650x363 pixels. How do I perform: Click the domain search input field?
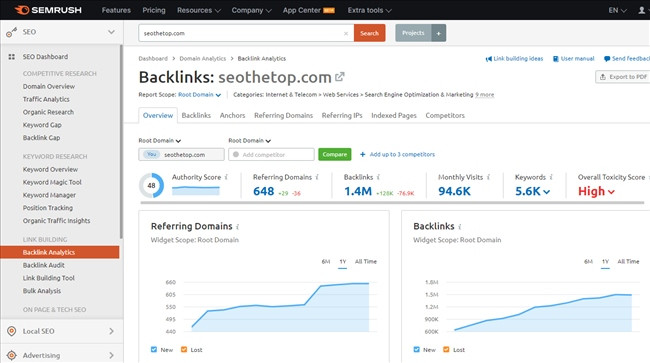pyautogui.click(x=246, y=33)
